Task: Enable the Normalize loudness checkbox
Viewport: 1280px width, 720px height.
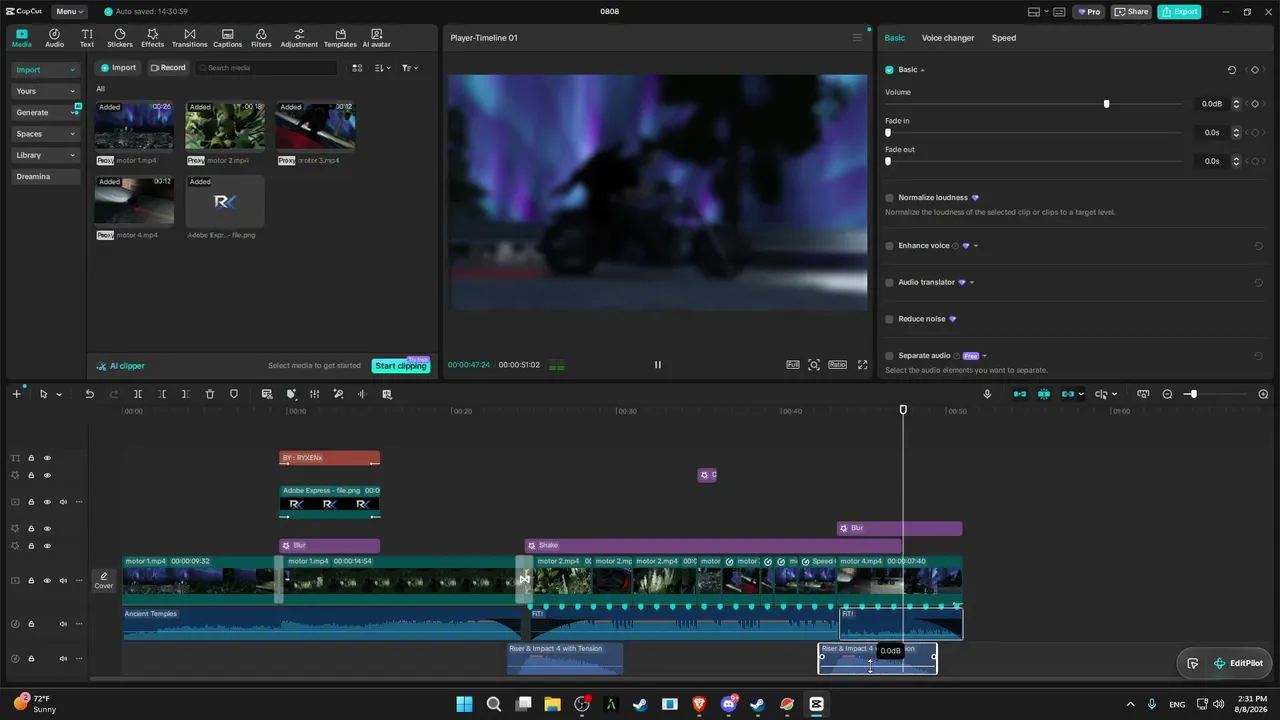Action: pos(889,198)
